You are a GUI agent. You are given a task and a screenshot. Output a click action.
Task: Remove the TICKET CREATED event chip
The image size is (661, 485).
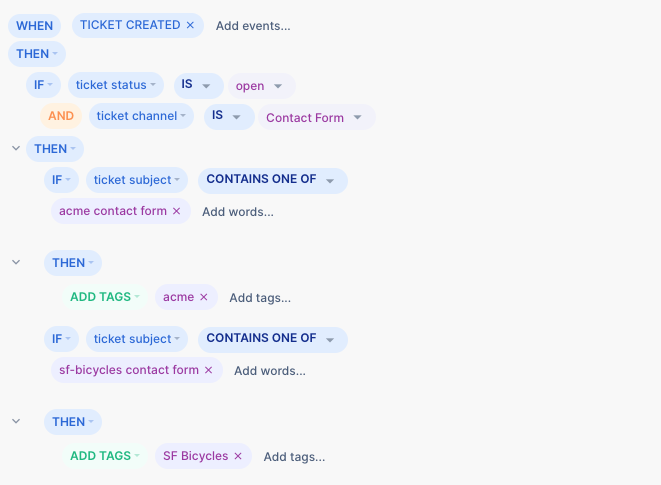pyautogui.click(x=190, y=25)
